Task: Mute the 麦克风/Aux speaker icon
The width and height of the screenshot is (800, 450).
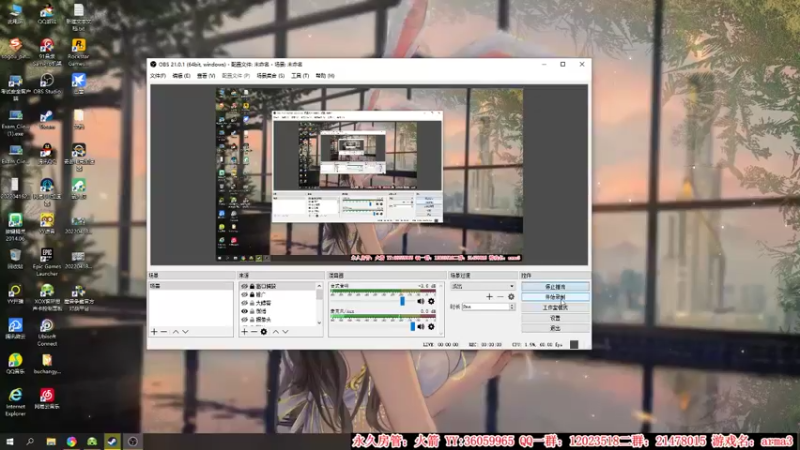Action: point(421,327)
